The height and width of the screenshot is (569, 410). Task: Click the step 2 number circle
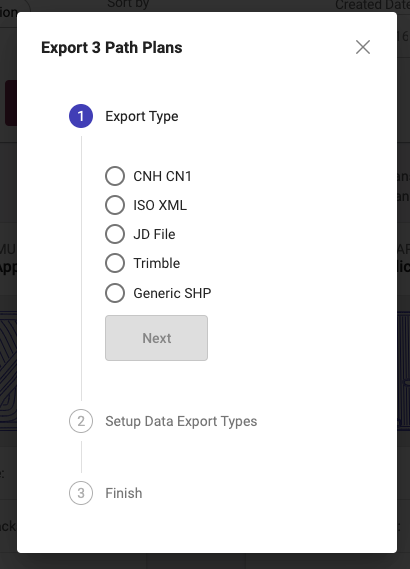[81, 421]
